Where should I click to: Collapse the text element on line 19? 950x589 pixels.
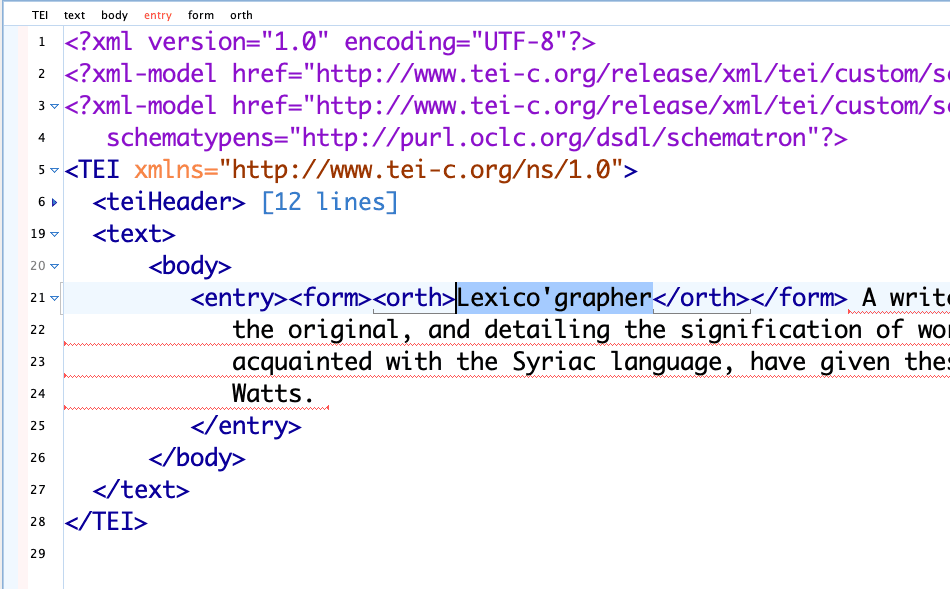point(54,234)
